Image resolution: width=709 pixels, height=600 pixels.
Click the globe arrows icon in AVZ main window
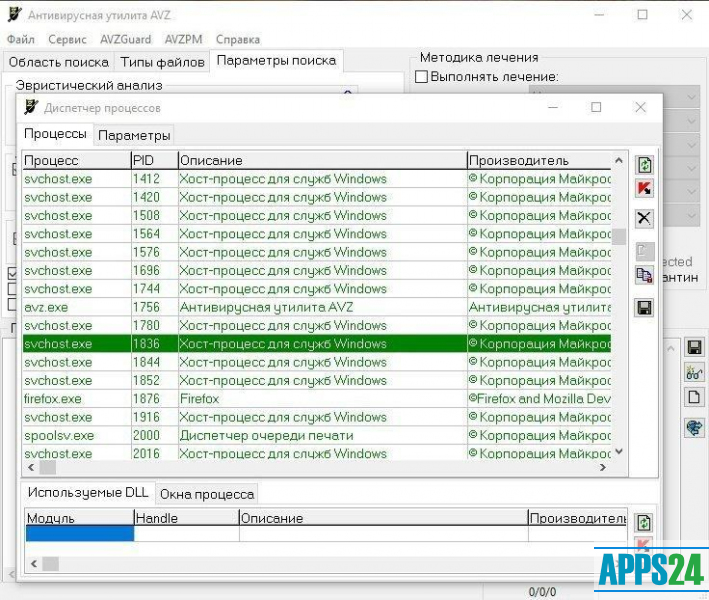695,427
